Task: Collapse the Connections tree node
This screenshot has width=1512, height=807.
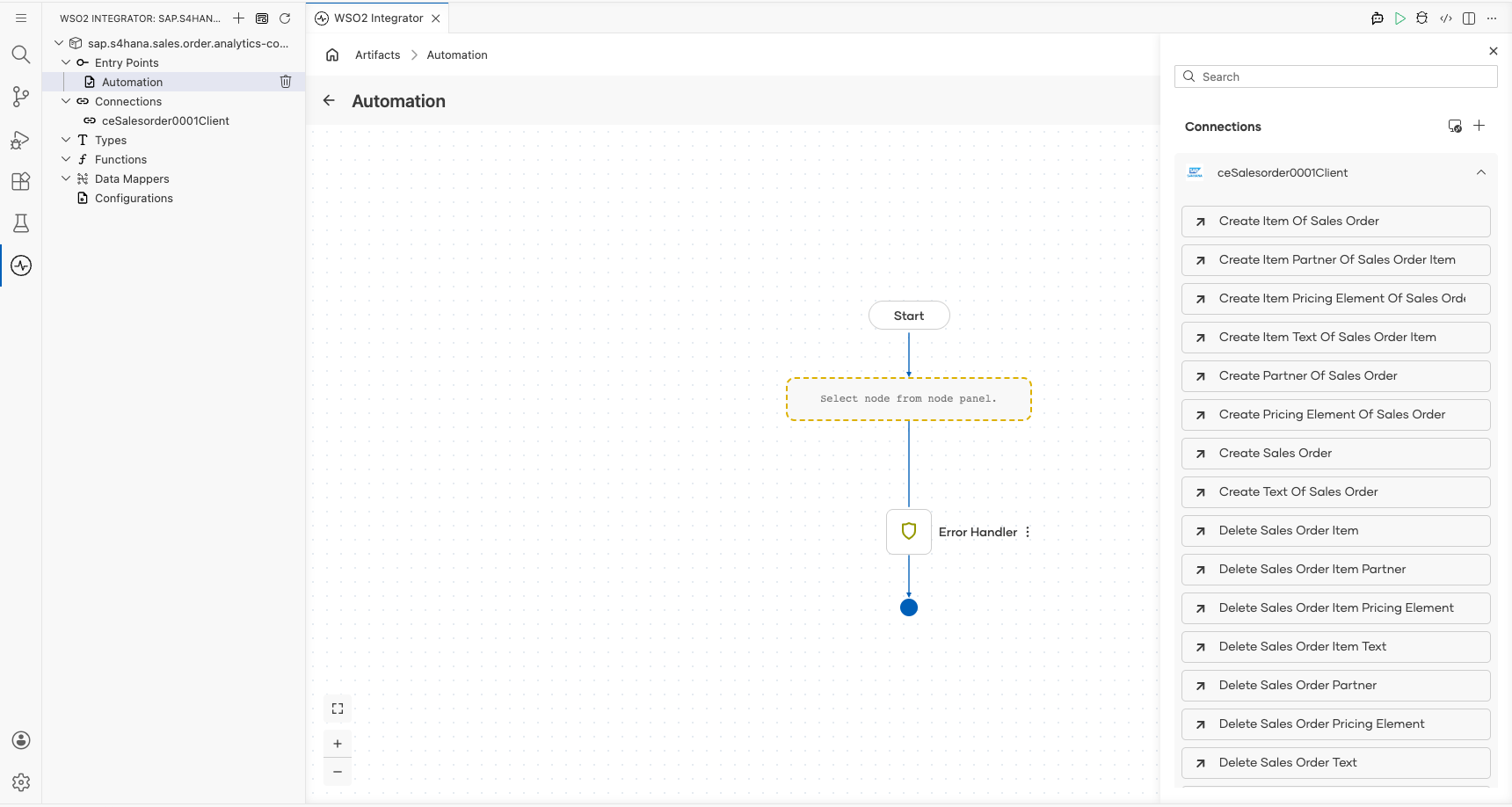Action: coord(66,101)
